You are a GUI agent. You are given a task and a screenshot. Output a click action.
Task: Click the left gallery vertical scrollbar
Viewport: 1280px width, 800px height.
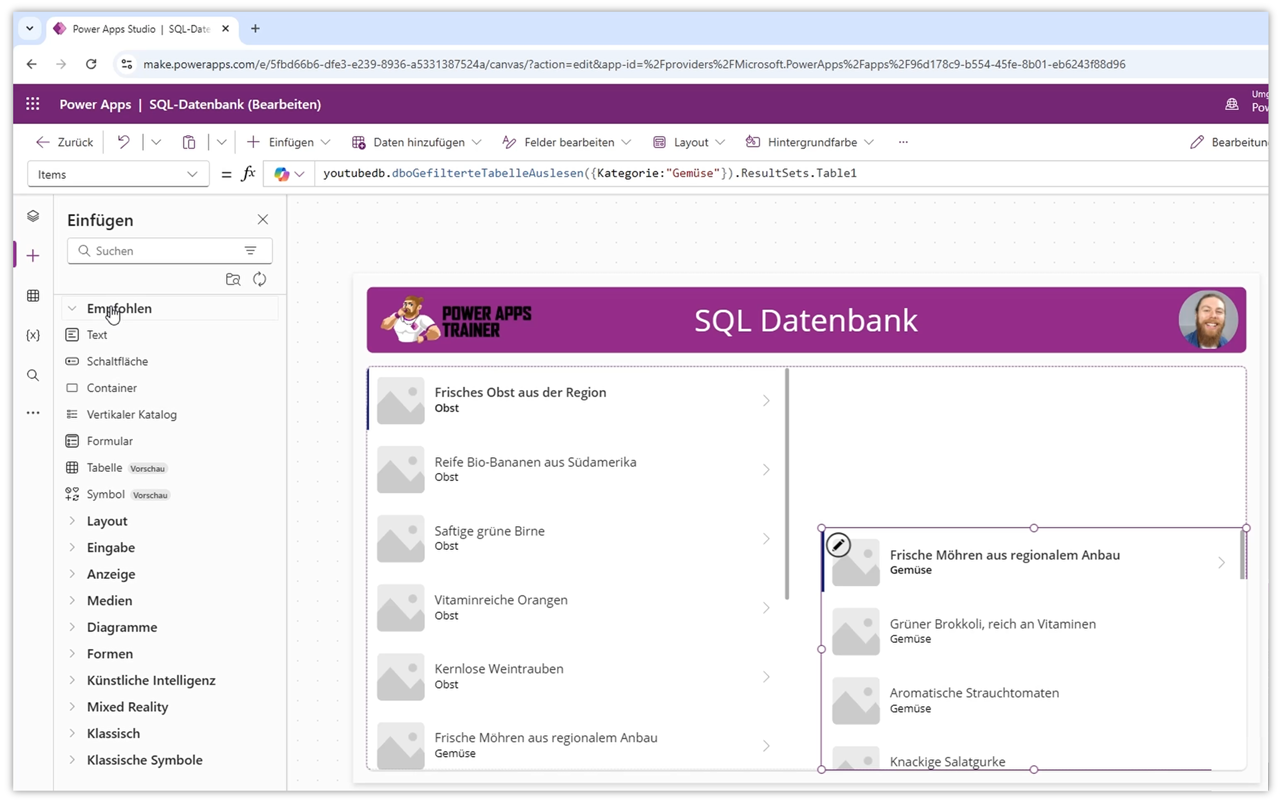click(787, 484)
